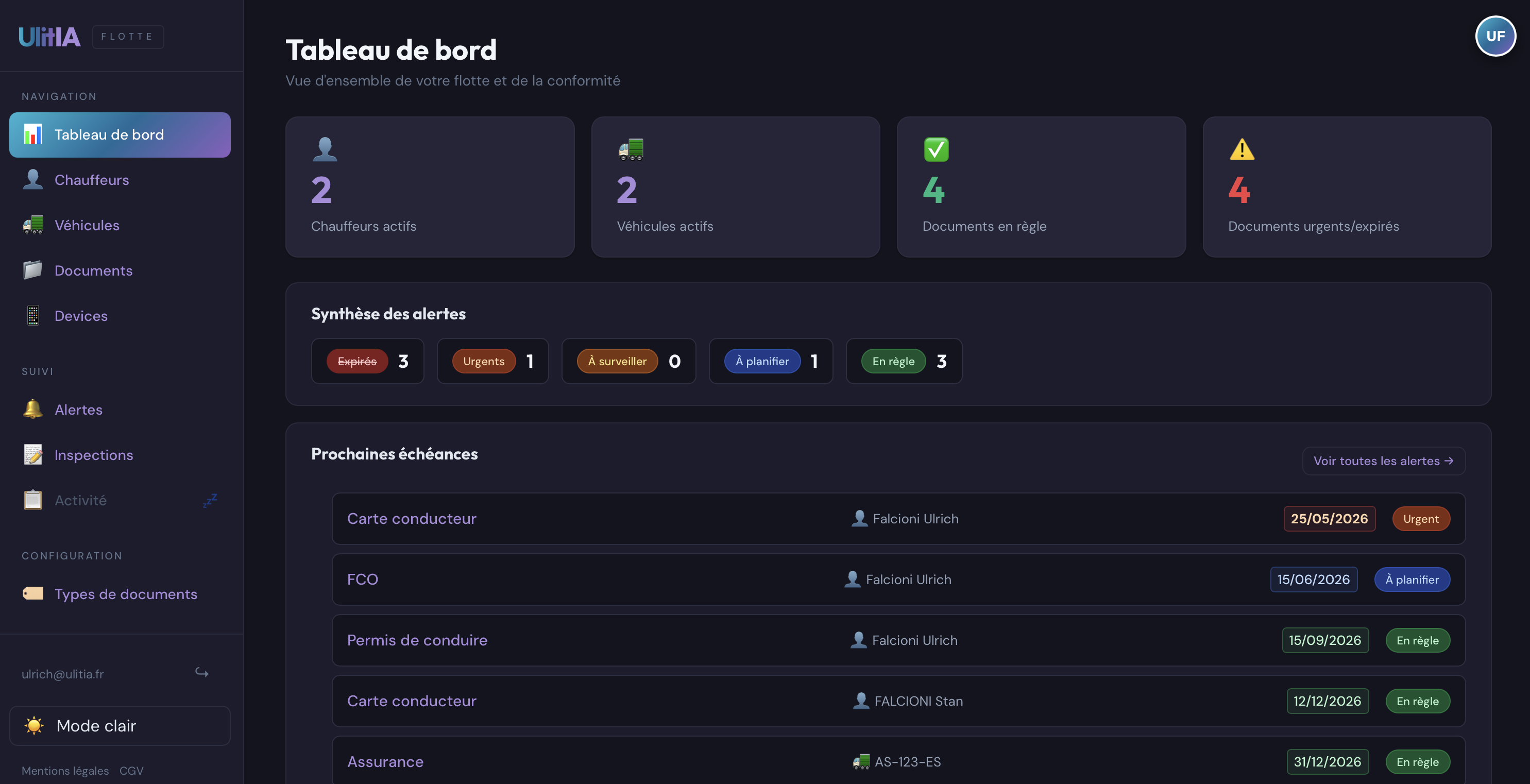
Task: Select the Activité sidebar item
Action: pos(120,500)
